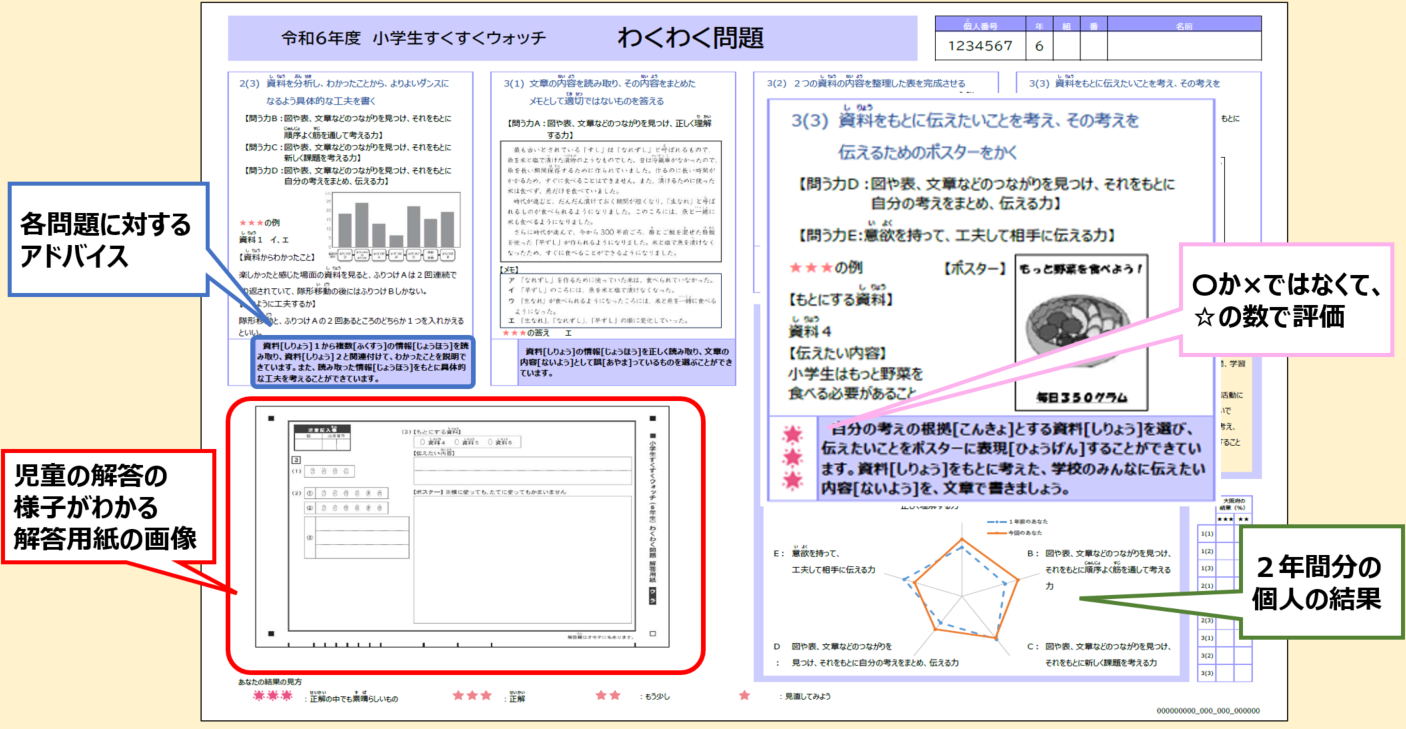Click document code 000000000_000_000_000000

pyautogui.click(x=1208, y=710)
